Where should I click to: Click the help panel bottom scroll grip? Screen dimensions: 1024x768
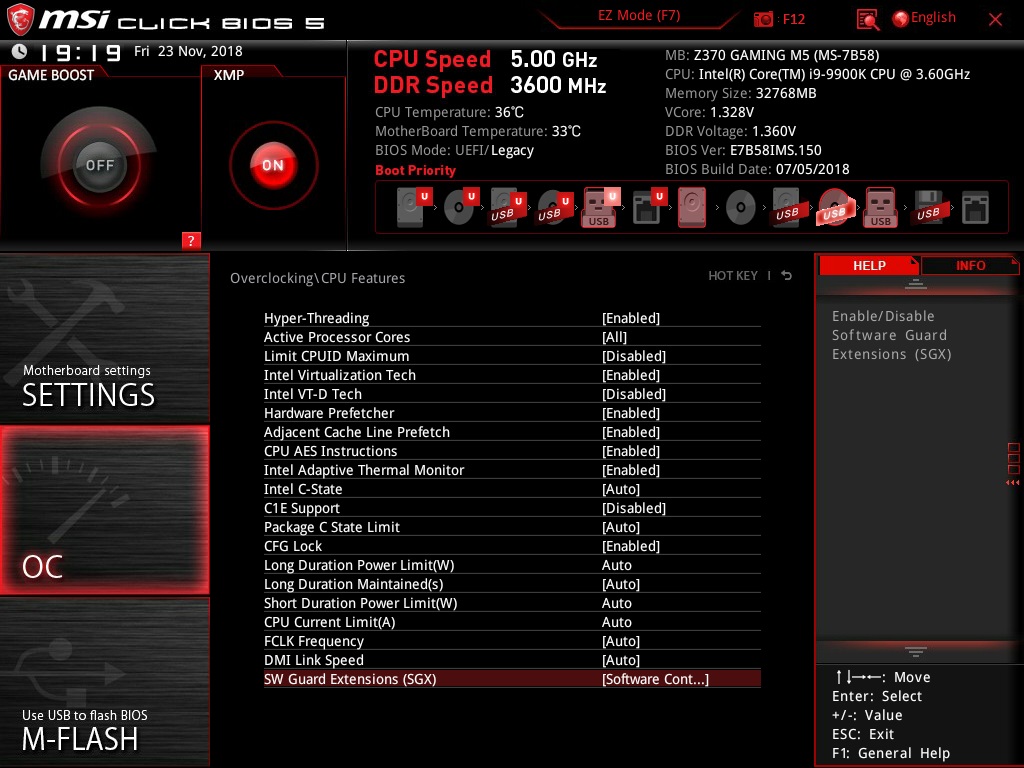pos(916,652)
